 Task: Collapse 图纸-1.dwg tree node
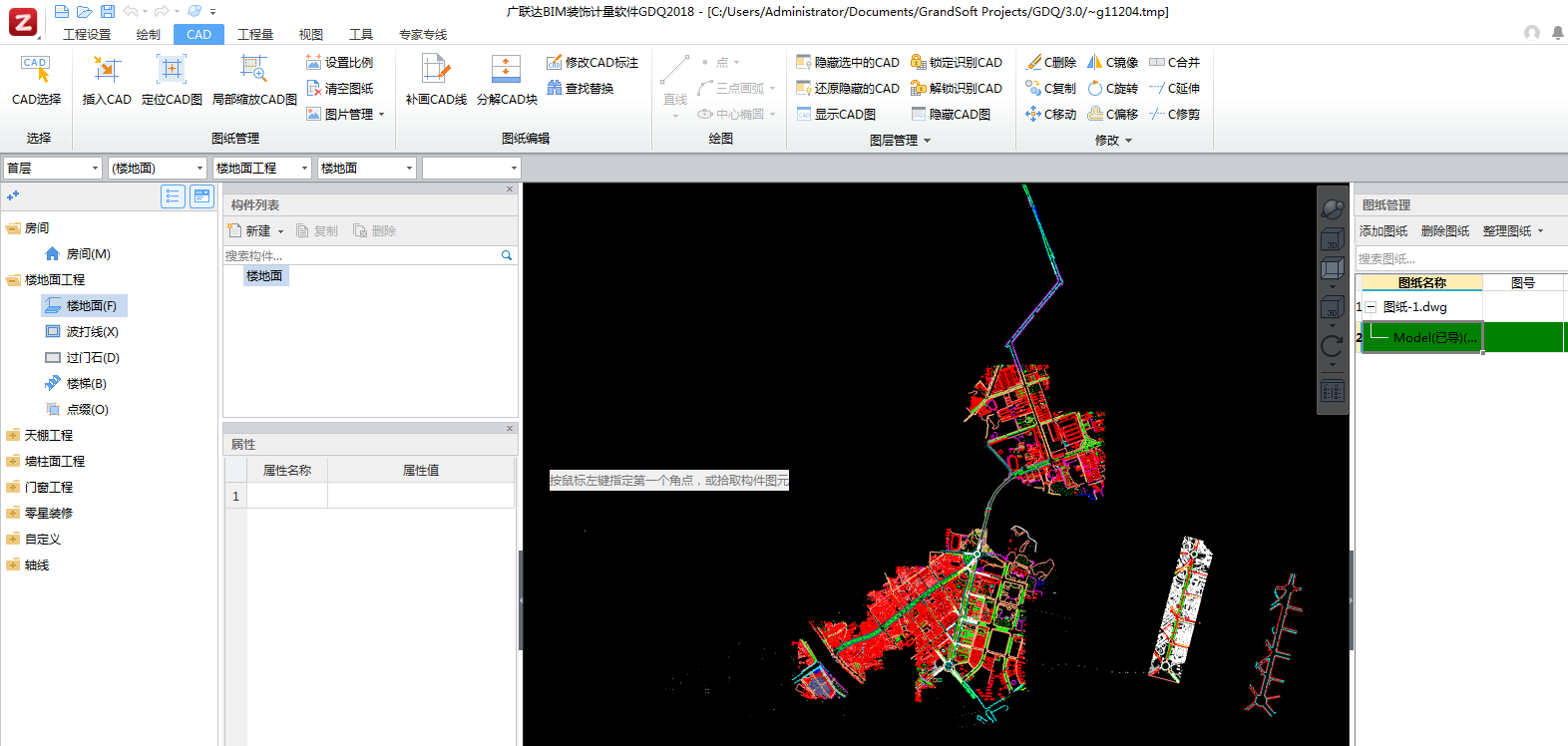tap(1372, 307)
